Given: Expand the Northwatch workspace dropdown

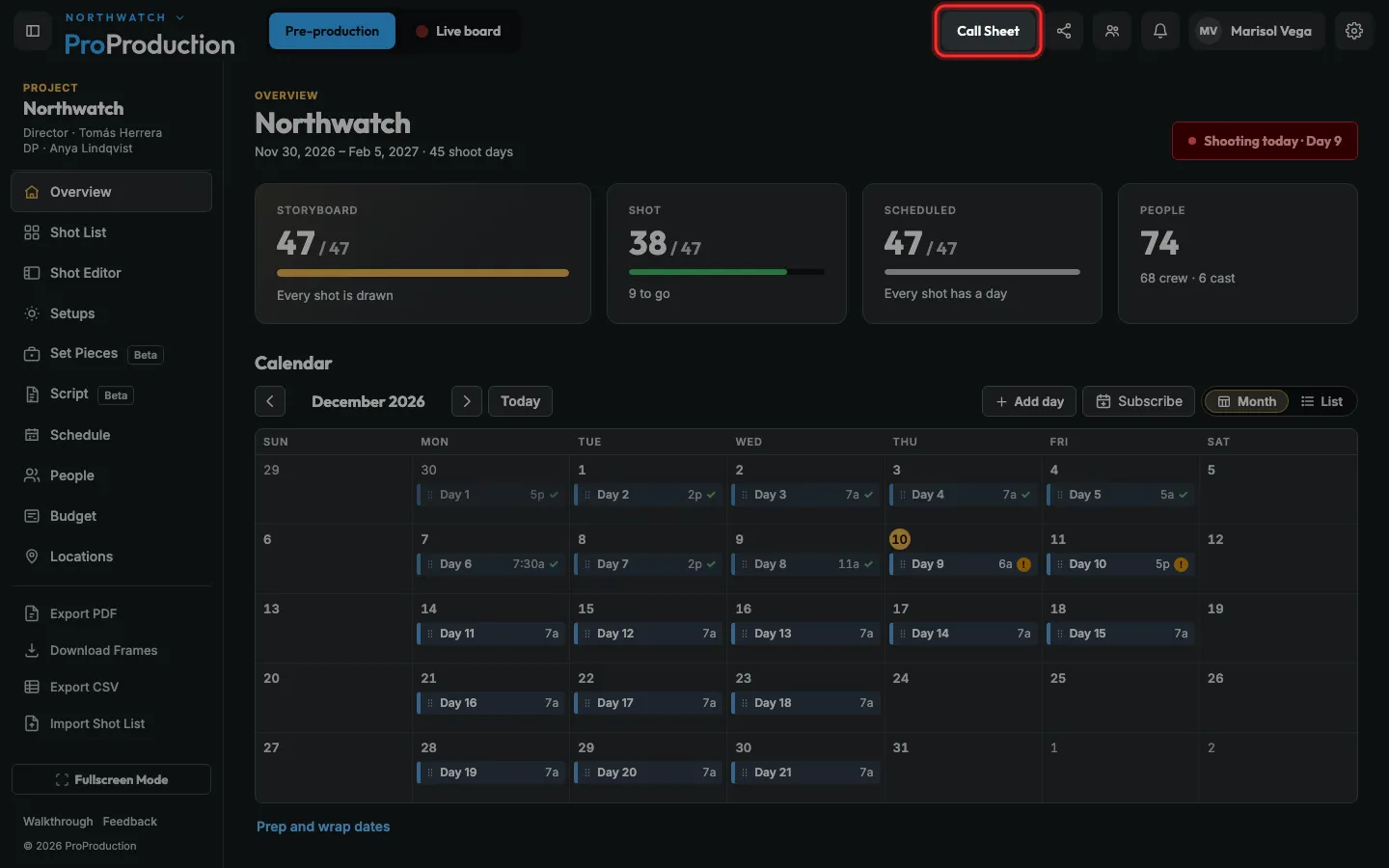Looking at the screenshot, I should pyautogui.click(x=124, y=17).
